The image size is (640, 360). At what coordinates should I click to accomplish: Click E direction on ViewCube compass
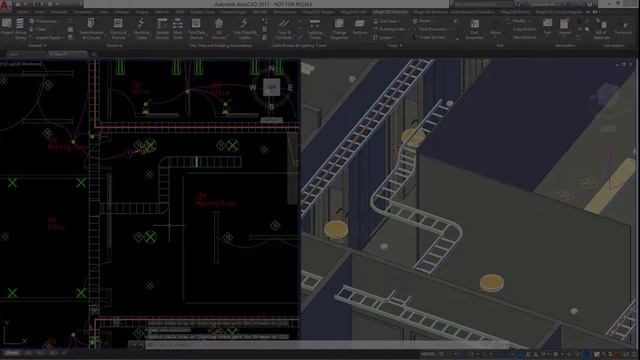pyautogui.click(x=290, y=87)
